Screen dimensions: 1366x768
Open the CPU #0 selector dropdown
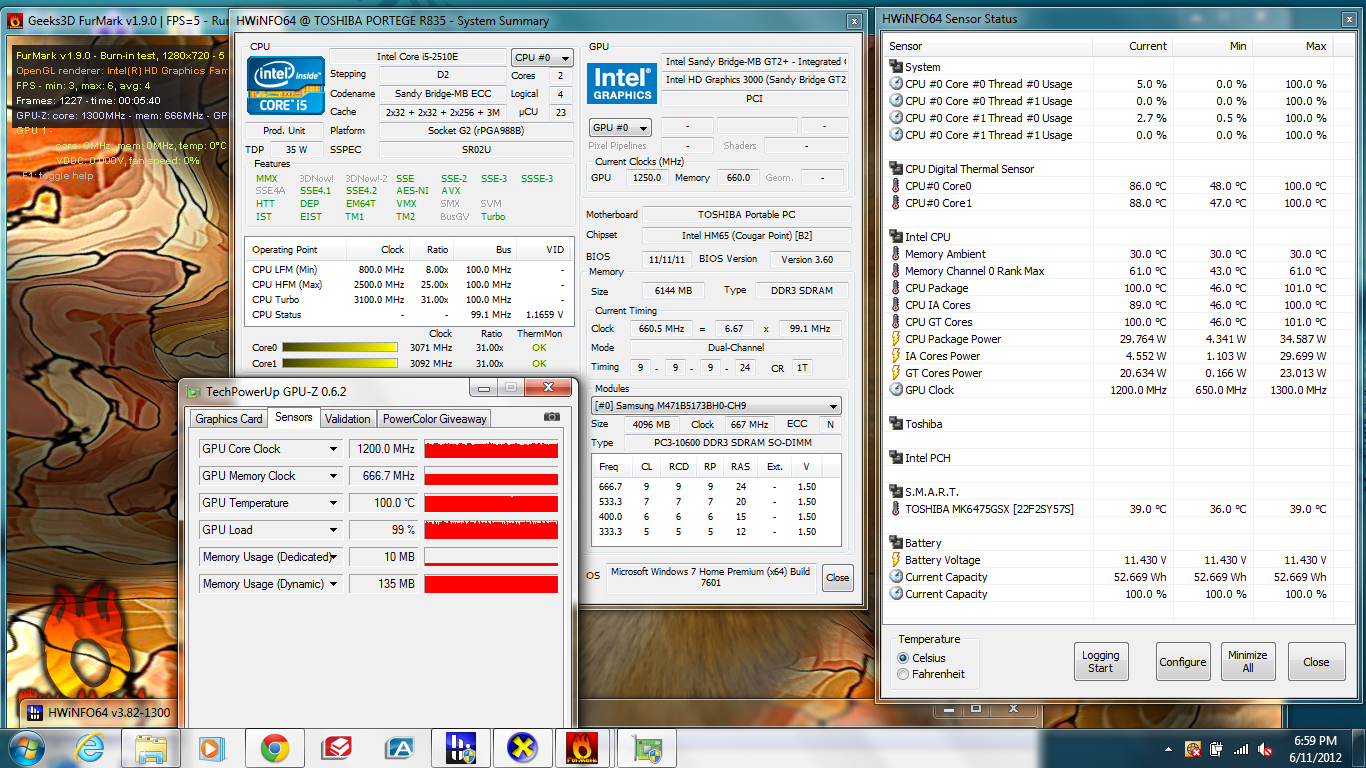542,58
